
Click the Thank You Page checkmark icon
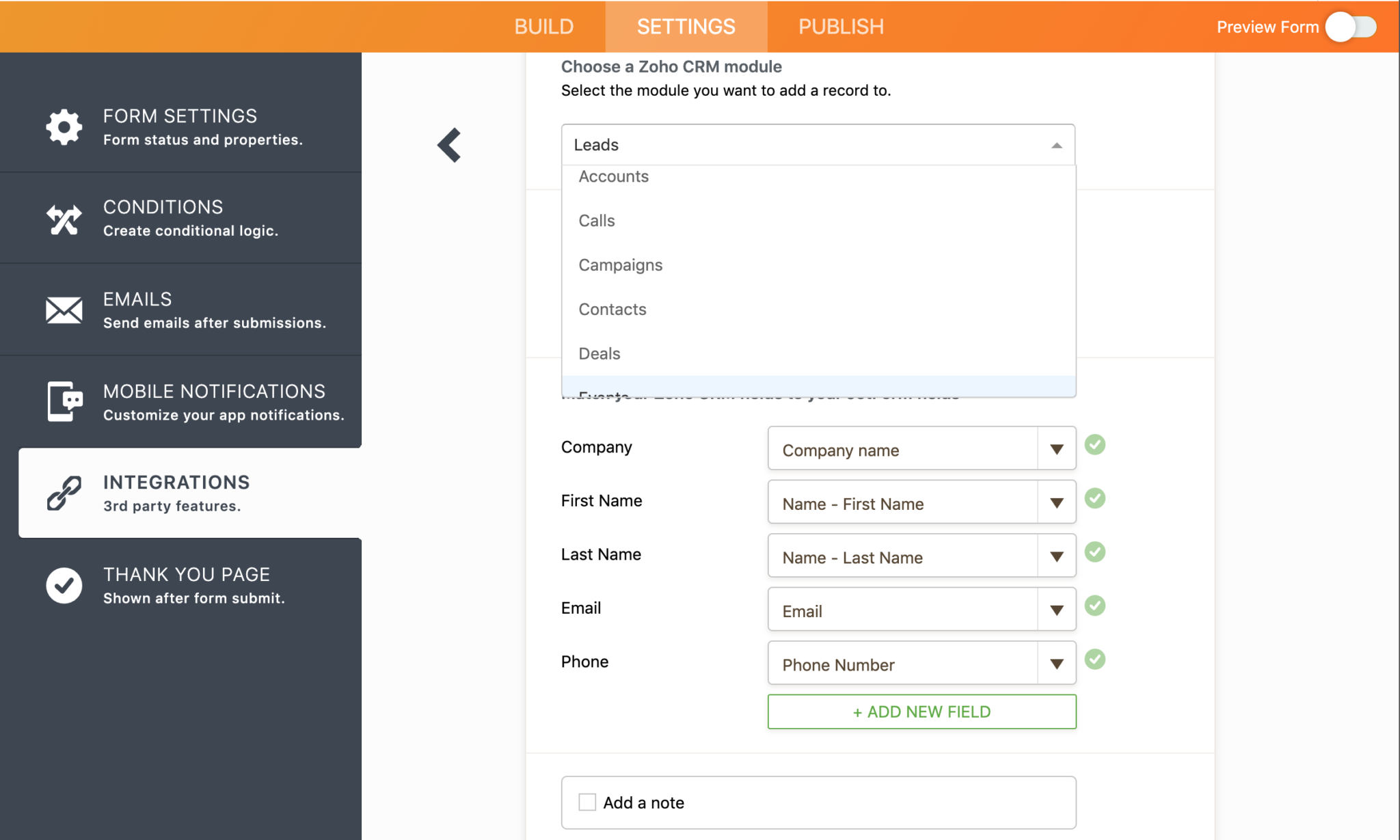tap(64, 585)
